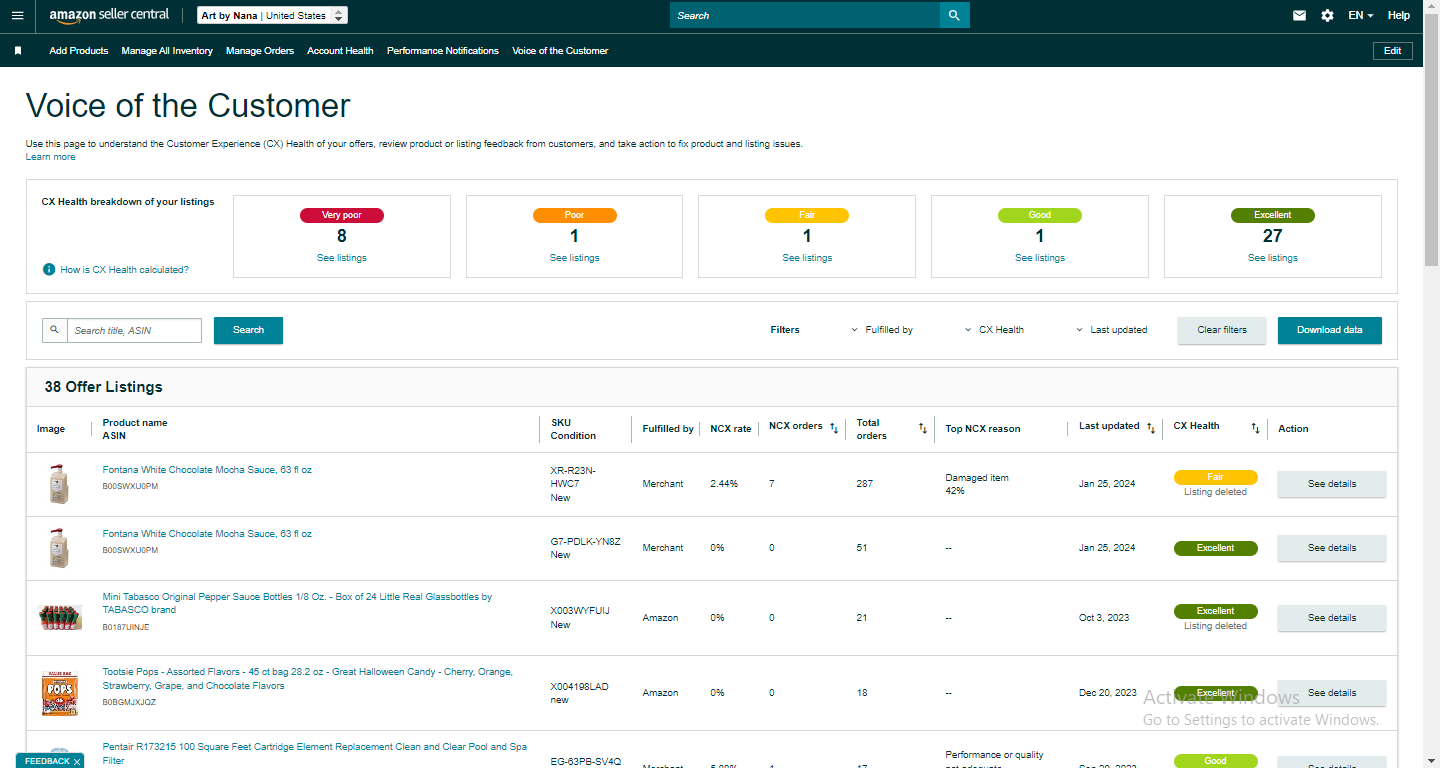
Task: Click the Mini Tabasco product thumbnail
Action: 60,617
